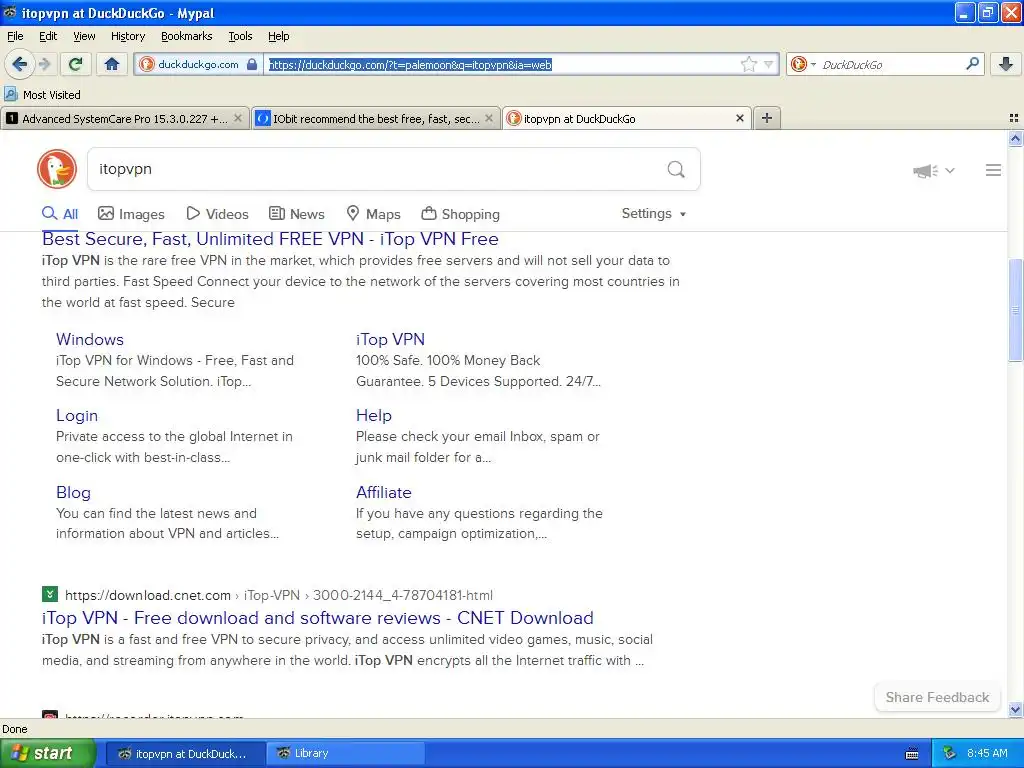
Task: Open the Bookmarks menu
Action: (186, 36)
